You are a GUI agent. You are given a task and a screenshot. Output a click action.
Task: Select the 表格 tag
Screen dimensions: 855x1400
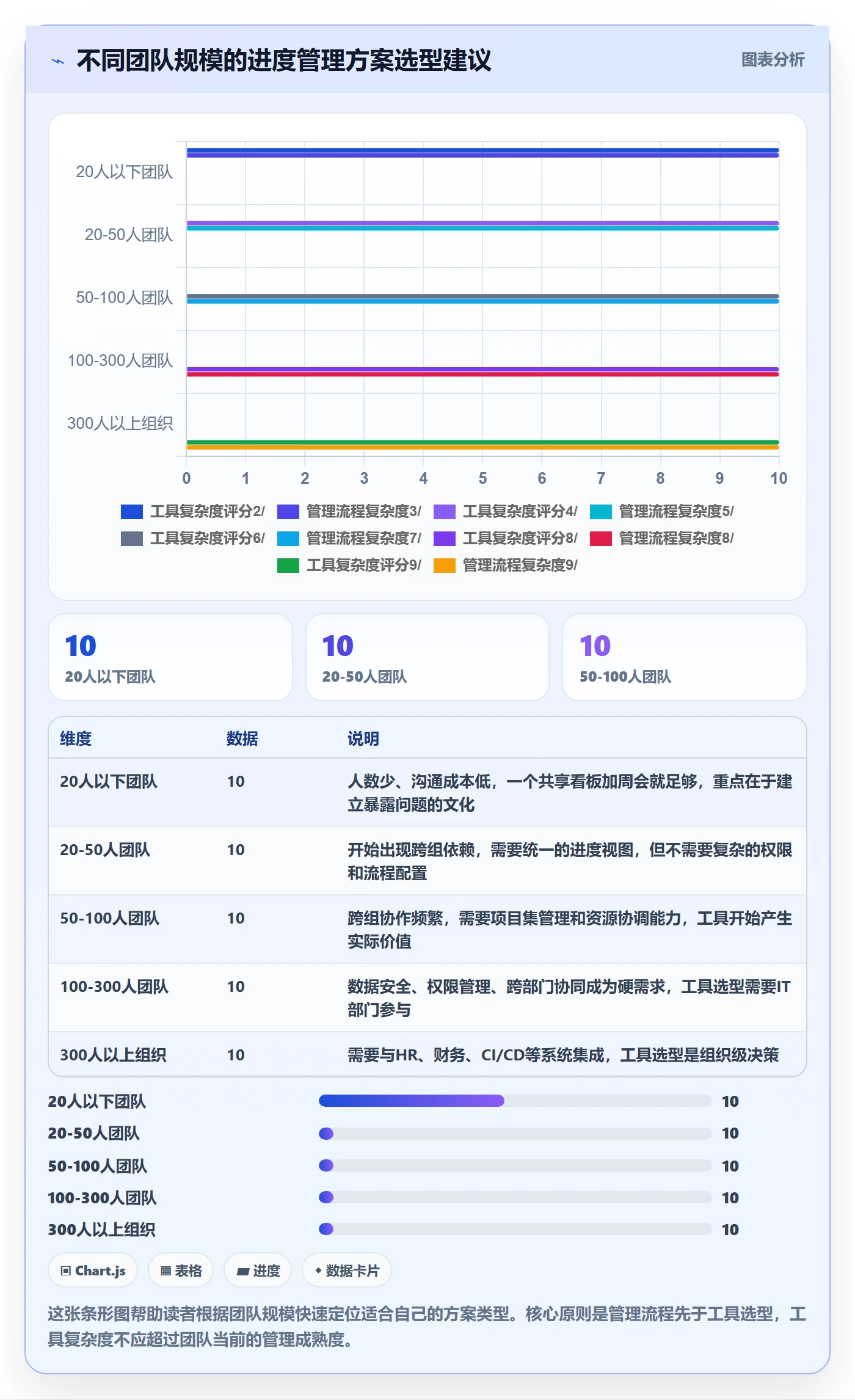[x=181, y=1271]
